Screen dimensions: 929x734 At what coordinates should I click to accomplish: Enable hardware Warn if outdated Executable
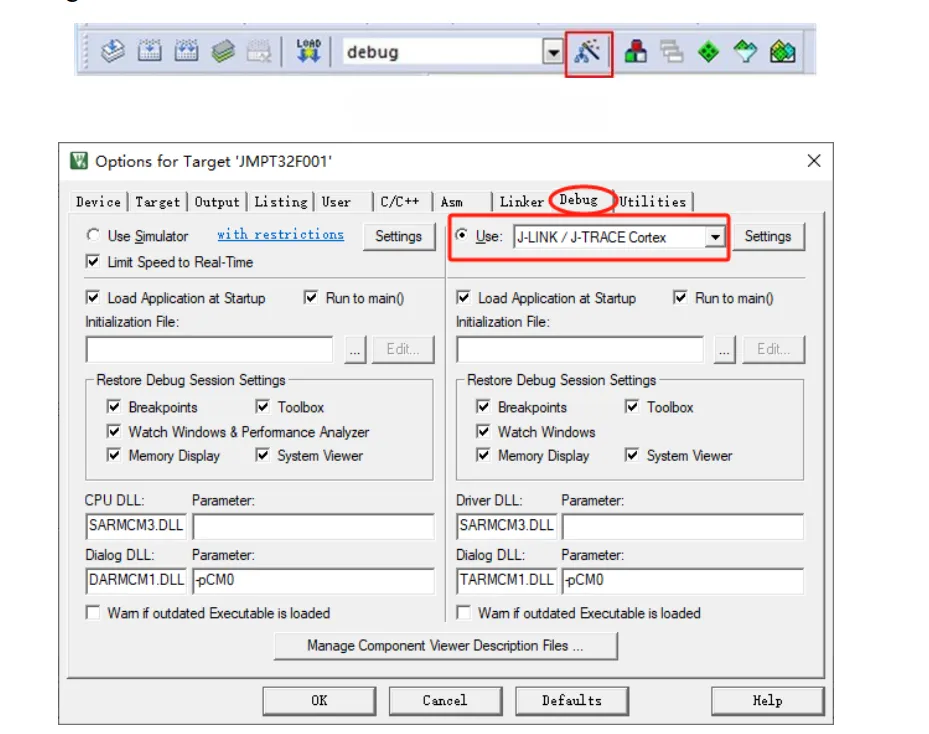463,613
